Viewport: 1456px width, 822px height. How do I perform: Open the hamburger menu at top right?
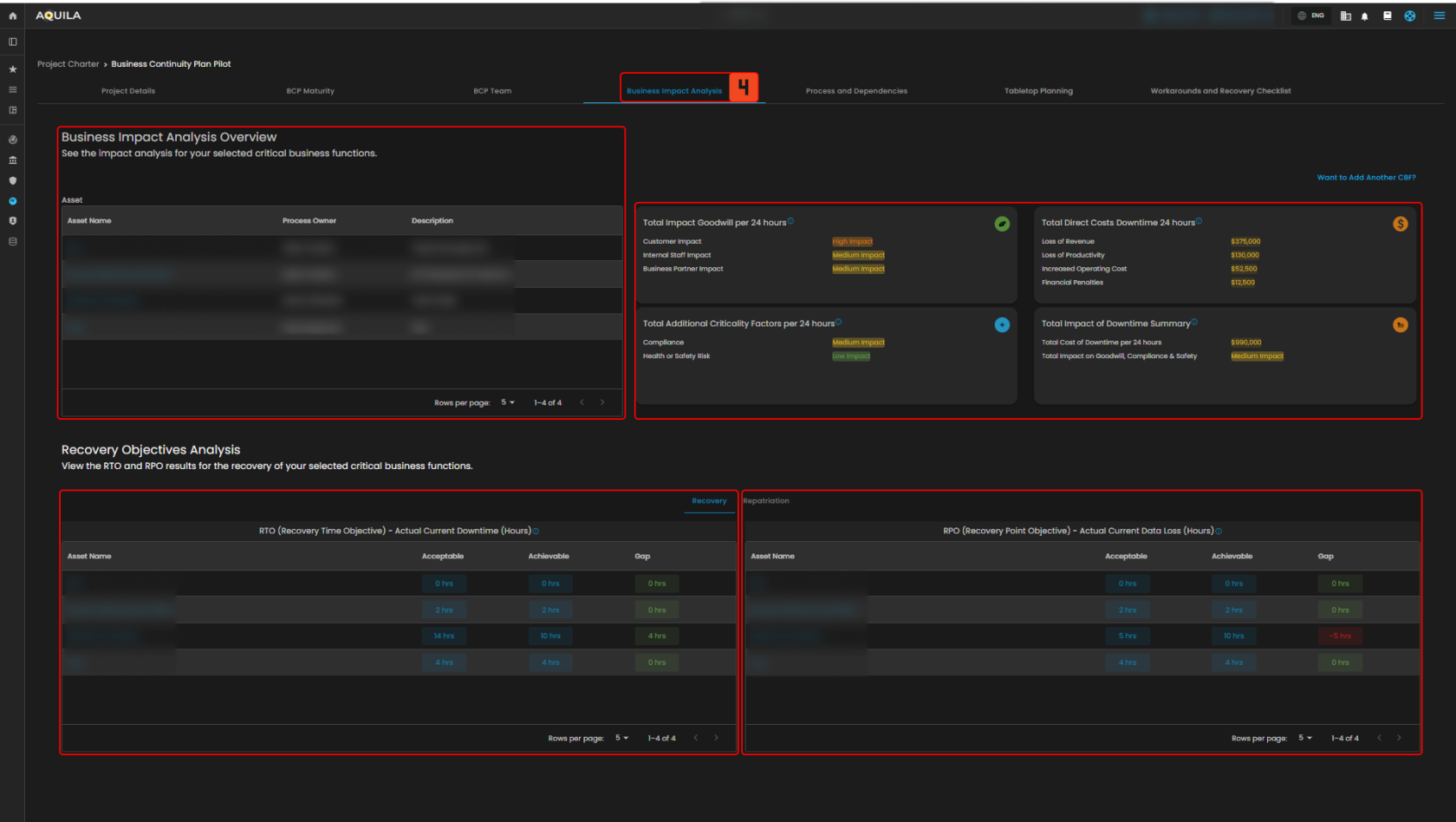tap(1439, 16)
